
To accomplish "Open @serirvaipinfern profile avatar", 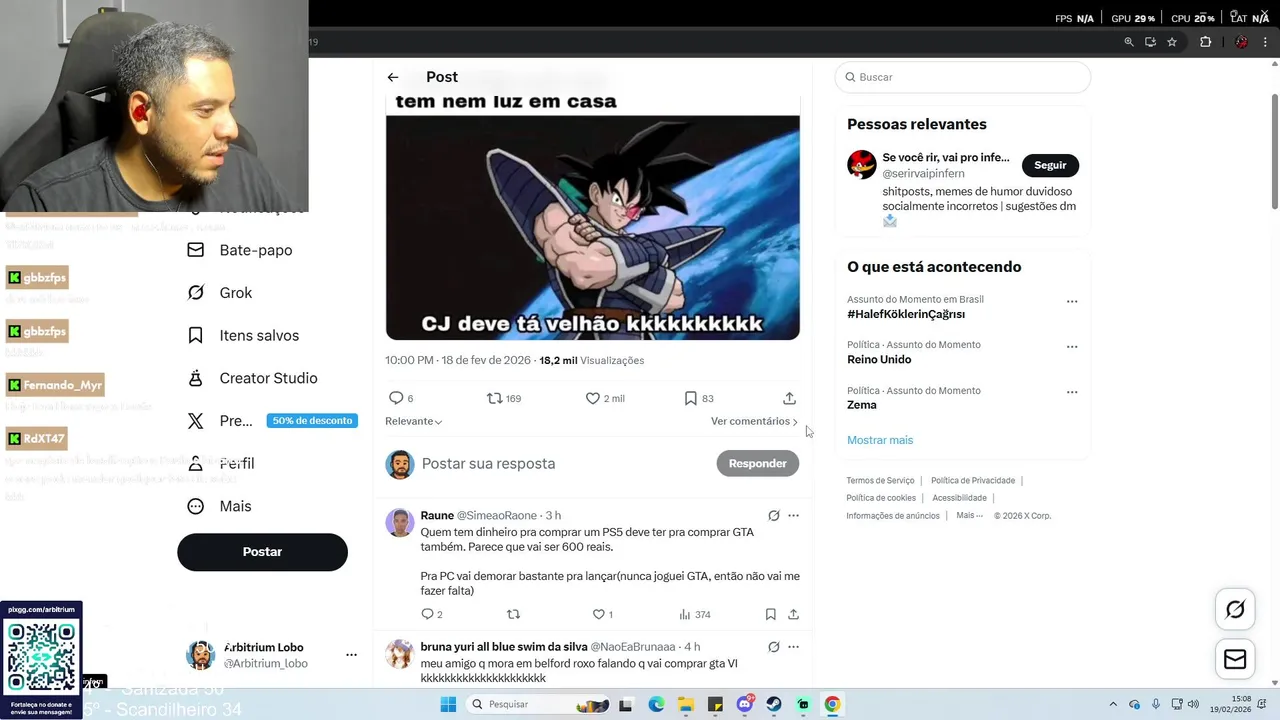I will tap(862, 165).
